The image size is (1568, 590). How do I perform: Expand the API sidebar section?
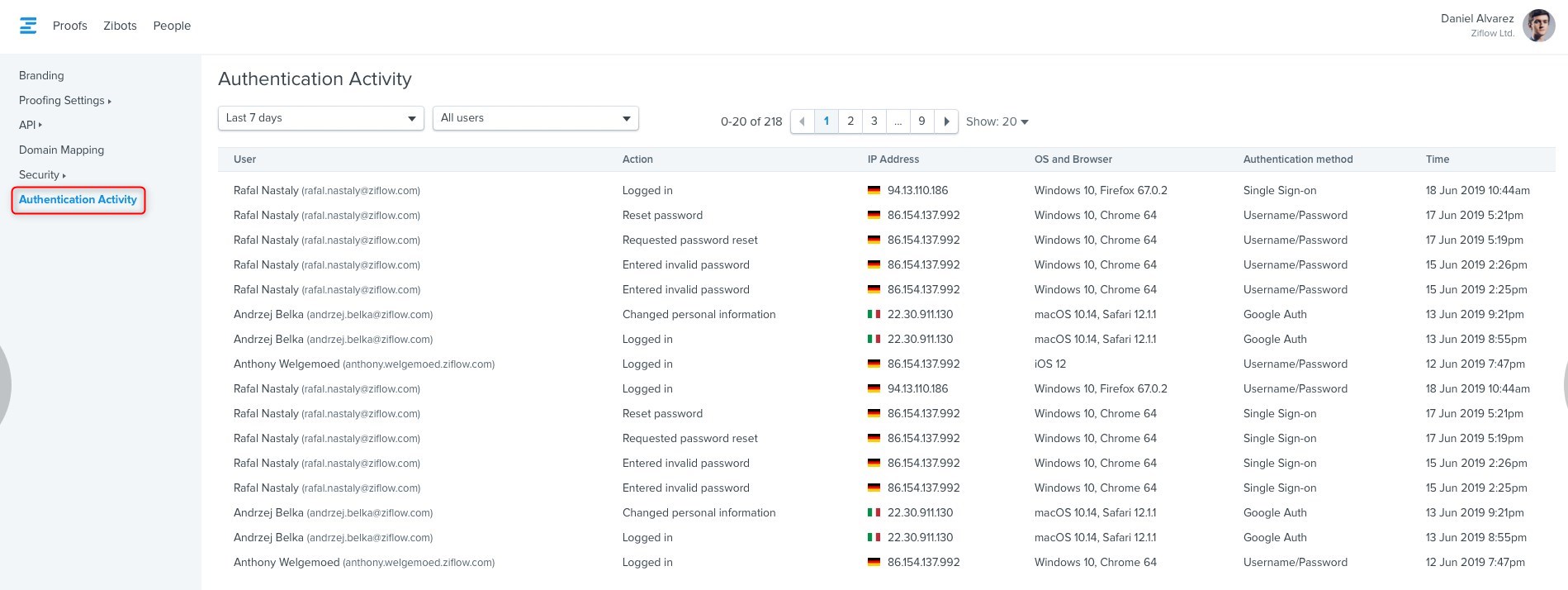tap(30, 125)
